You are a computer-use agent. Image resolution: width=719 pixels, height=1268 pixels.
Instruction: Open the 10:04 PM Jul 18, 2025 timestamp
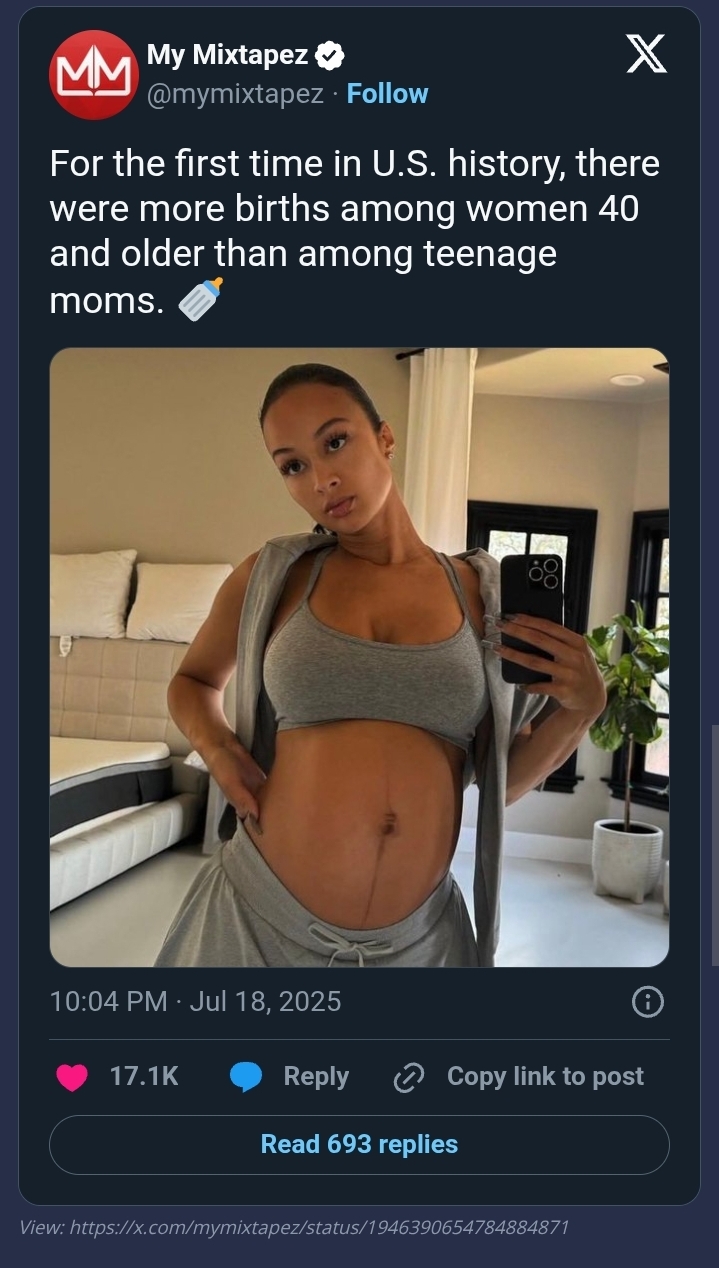[195, 1001]
